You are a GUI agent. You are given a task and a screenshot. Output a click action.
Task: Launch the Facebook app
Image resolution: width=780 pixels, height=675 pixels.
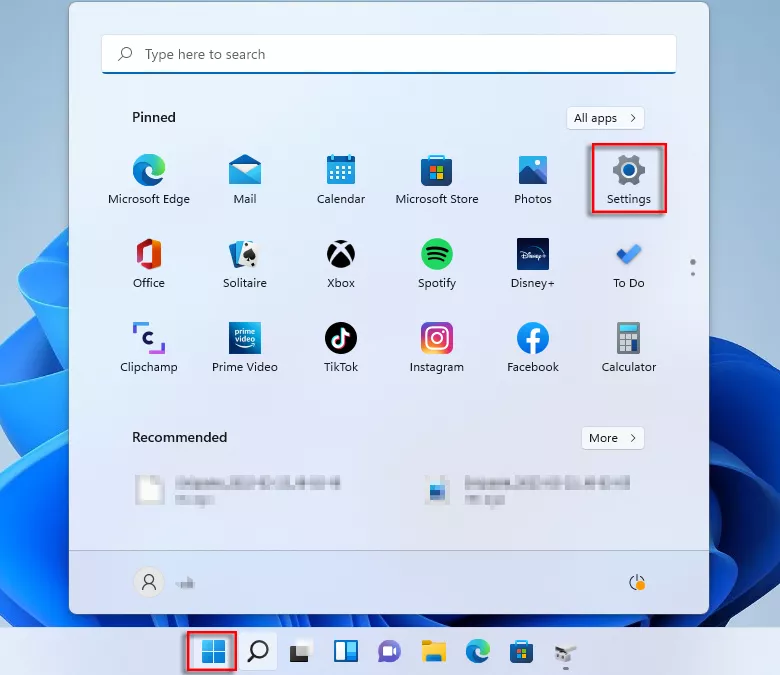[533, 347]
